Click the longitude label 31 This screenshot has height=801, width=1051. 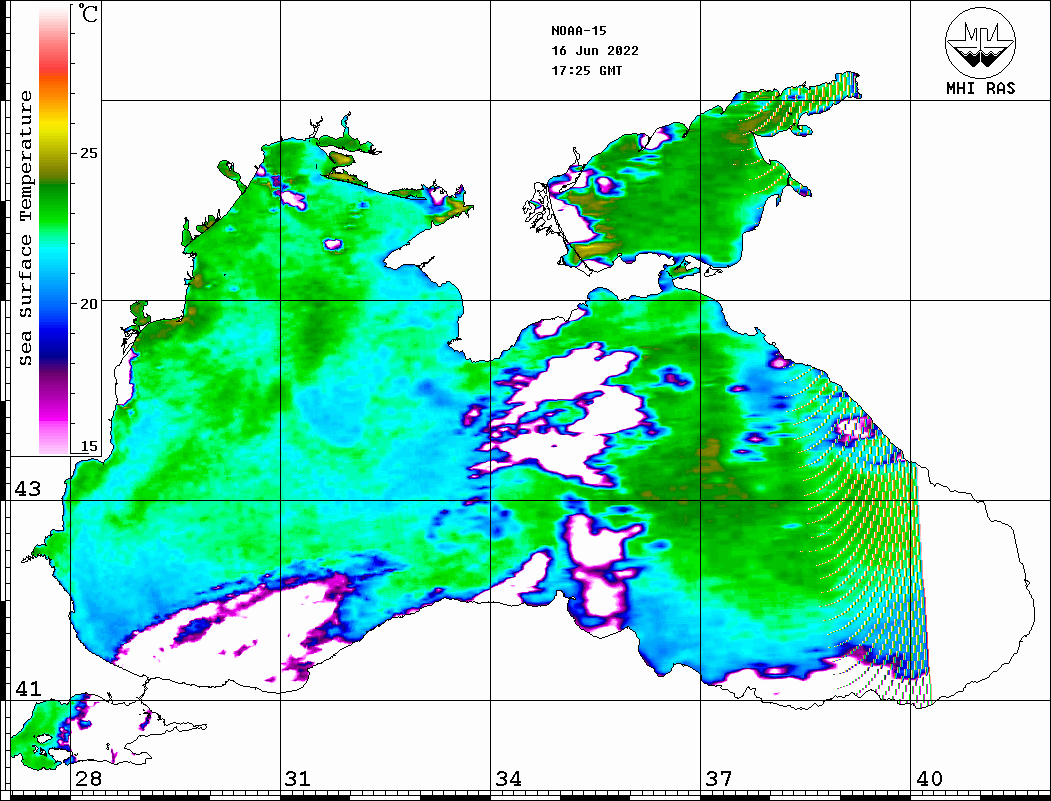point(298,779)
